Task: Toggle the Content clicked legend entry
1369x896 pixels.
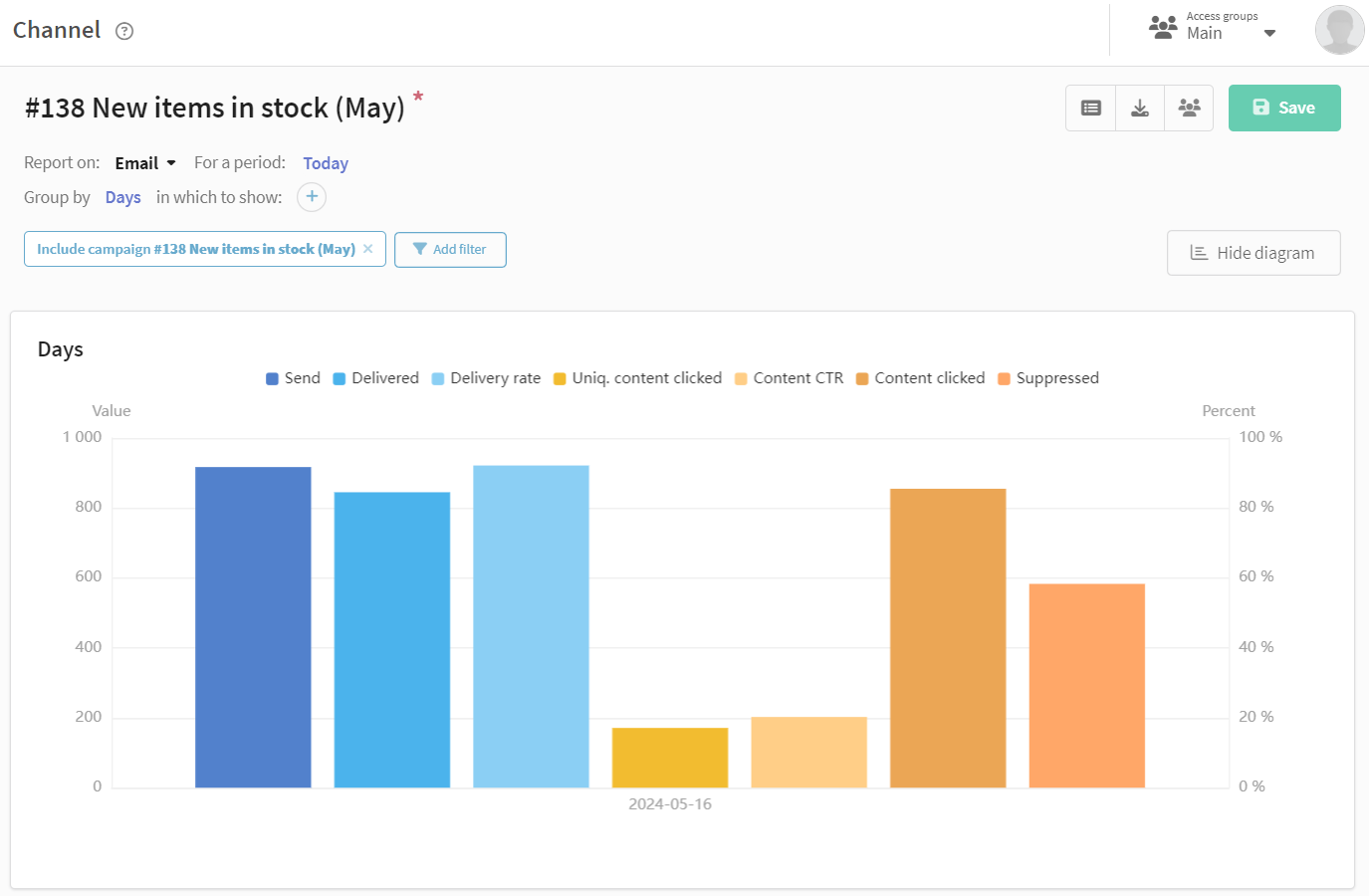Action: (920, 378)
